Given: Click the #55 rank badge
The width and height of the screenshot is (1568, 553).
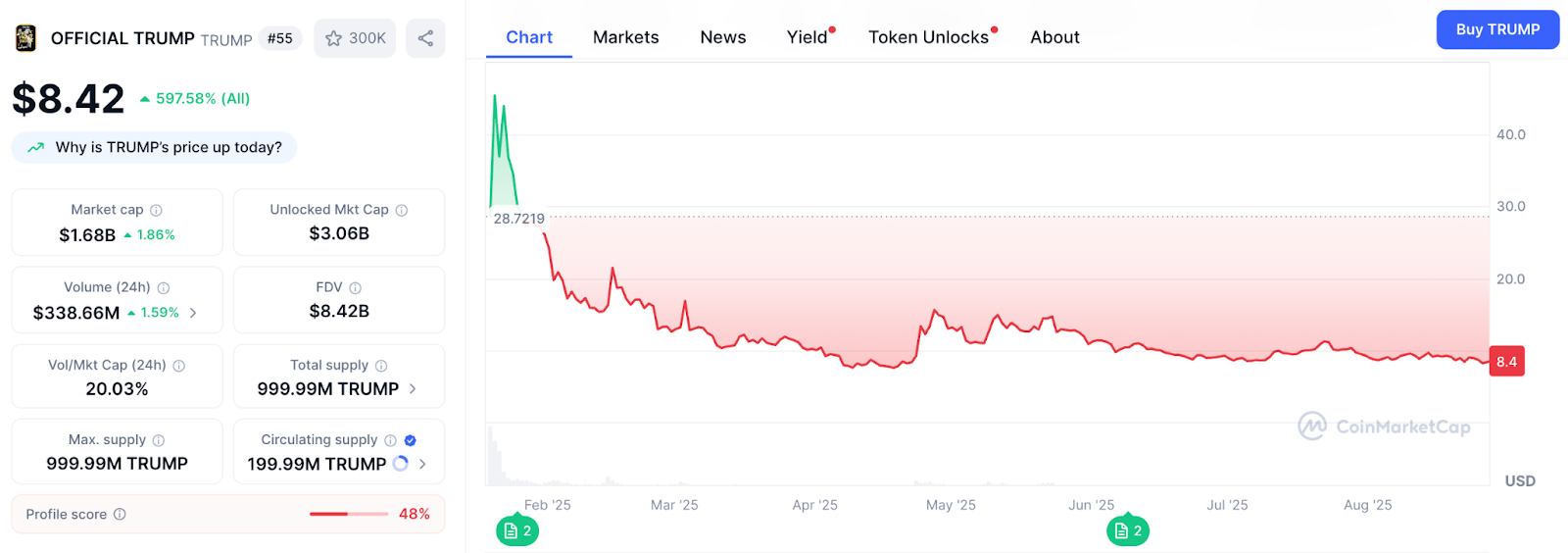Looking at the screenshot, I should pyautogui.click(x=280, y=38).
